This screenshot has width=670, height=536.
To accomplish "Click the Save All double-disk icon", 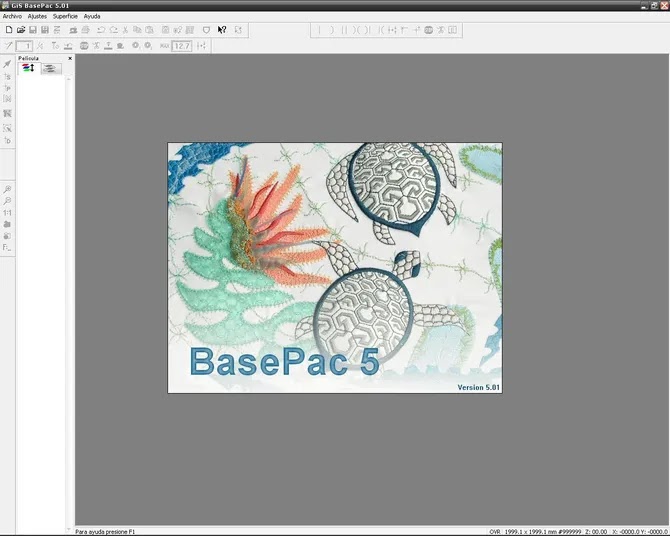I will tap(45, 30).
